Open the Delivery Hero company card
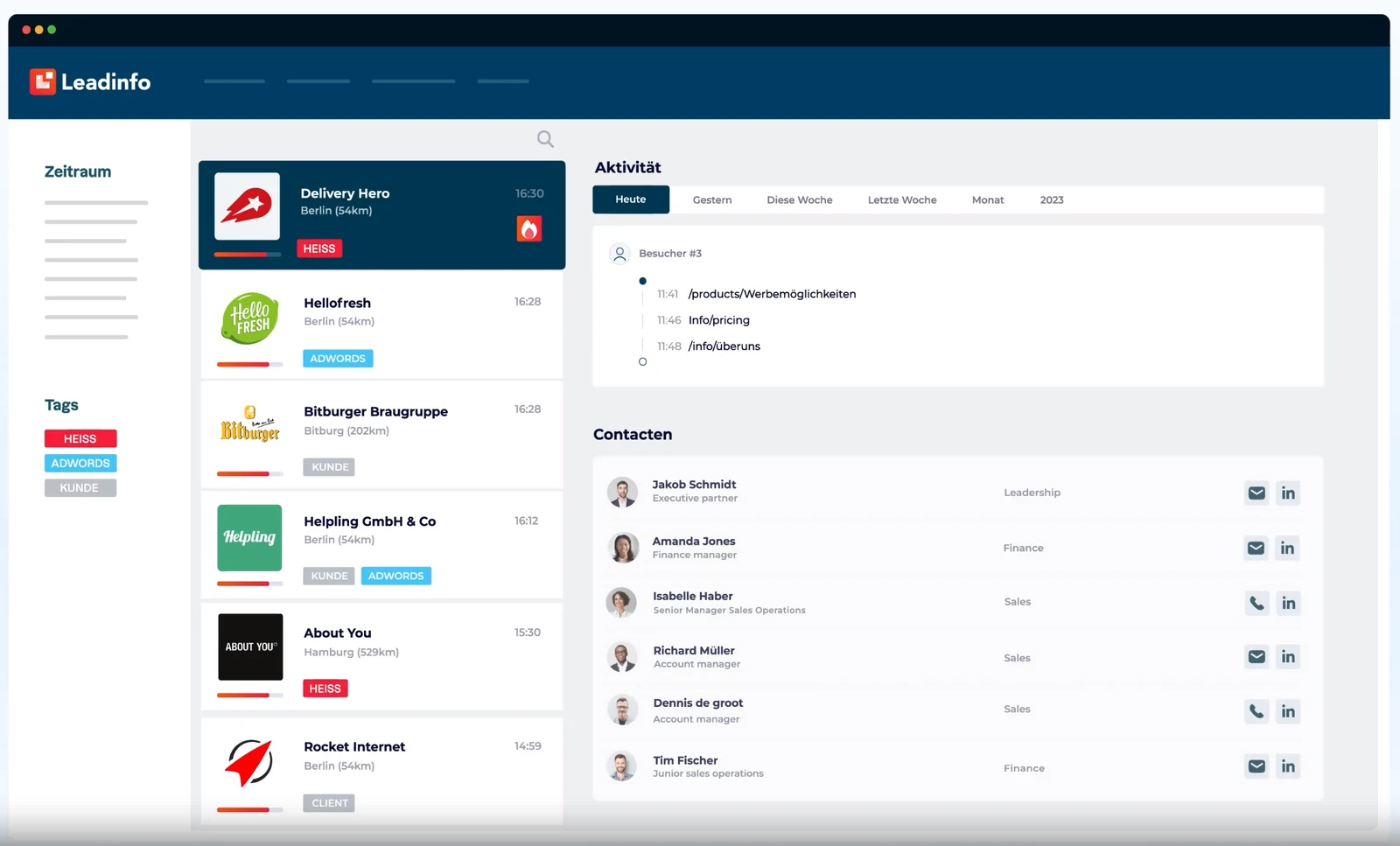The image size is (1400, 846). tap(381, 215)
